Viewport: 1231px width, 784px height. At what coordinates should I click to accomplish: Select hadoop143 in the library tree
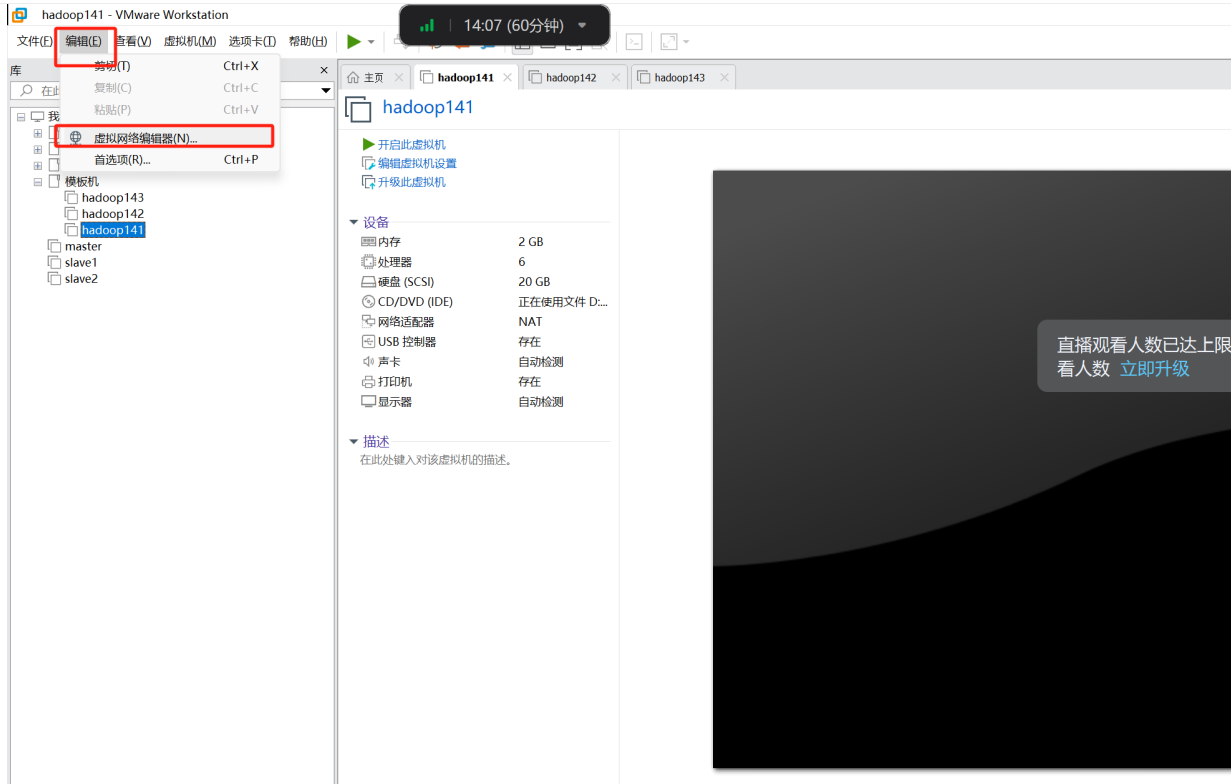(113, 198)
